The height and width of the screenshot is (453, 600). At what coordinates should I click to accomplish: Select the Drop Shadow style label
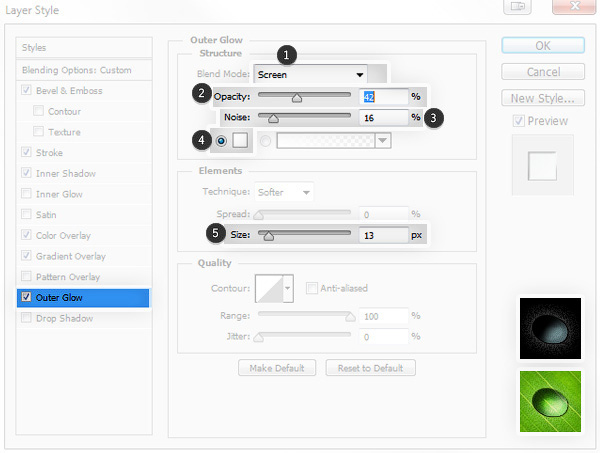click(64, 318)
